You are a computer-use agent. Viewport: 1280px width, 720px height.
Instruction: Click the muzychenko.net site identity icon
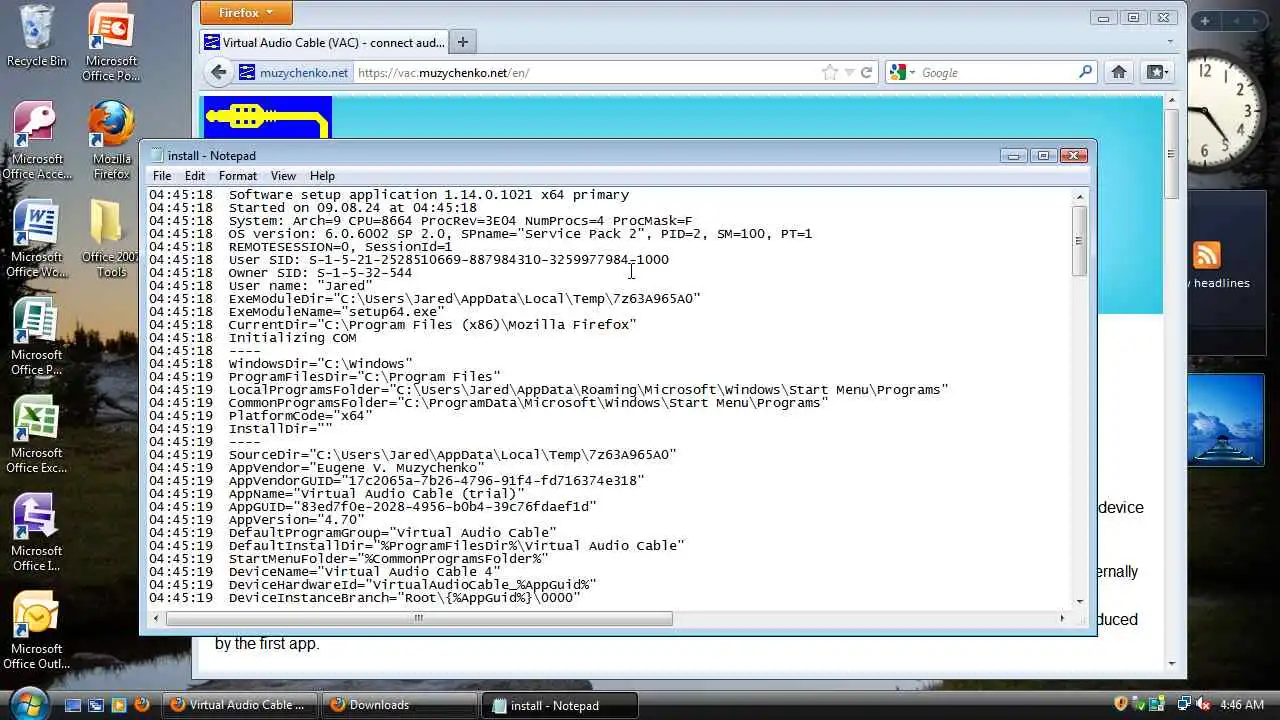247,72
